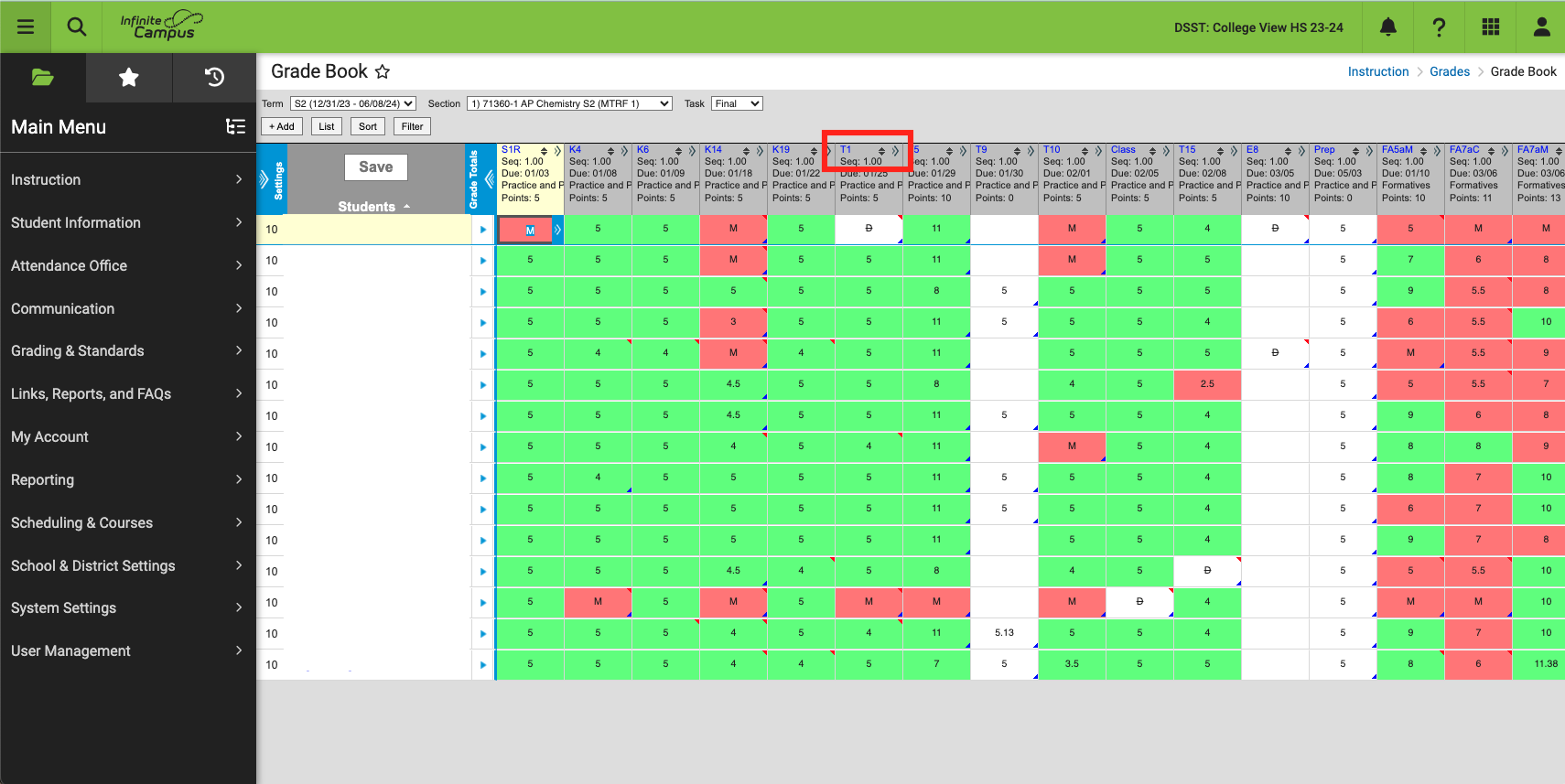
Task: Click the Filter button
Action: pos(412,126)
